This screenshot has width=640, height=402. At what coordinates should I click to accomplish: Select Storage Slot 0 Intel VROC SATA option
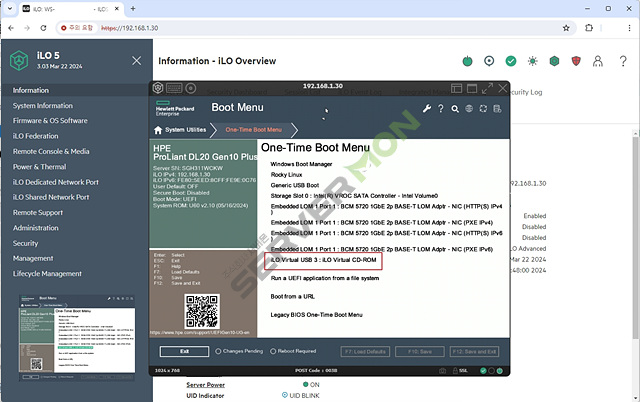click(x=354, y=196)
